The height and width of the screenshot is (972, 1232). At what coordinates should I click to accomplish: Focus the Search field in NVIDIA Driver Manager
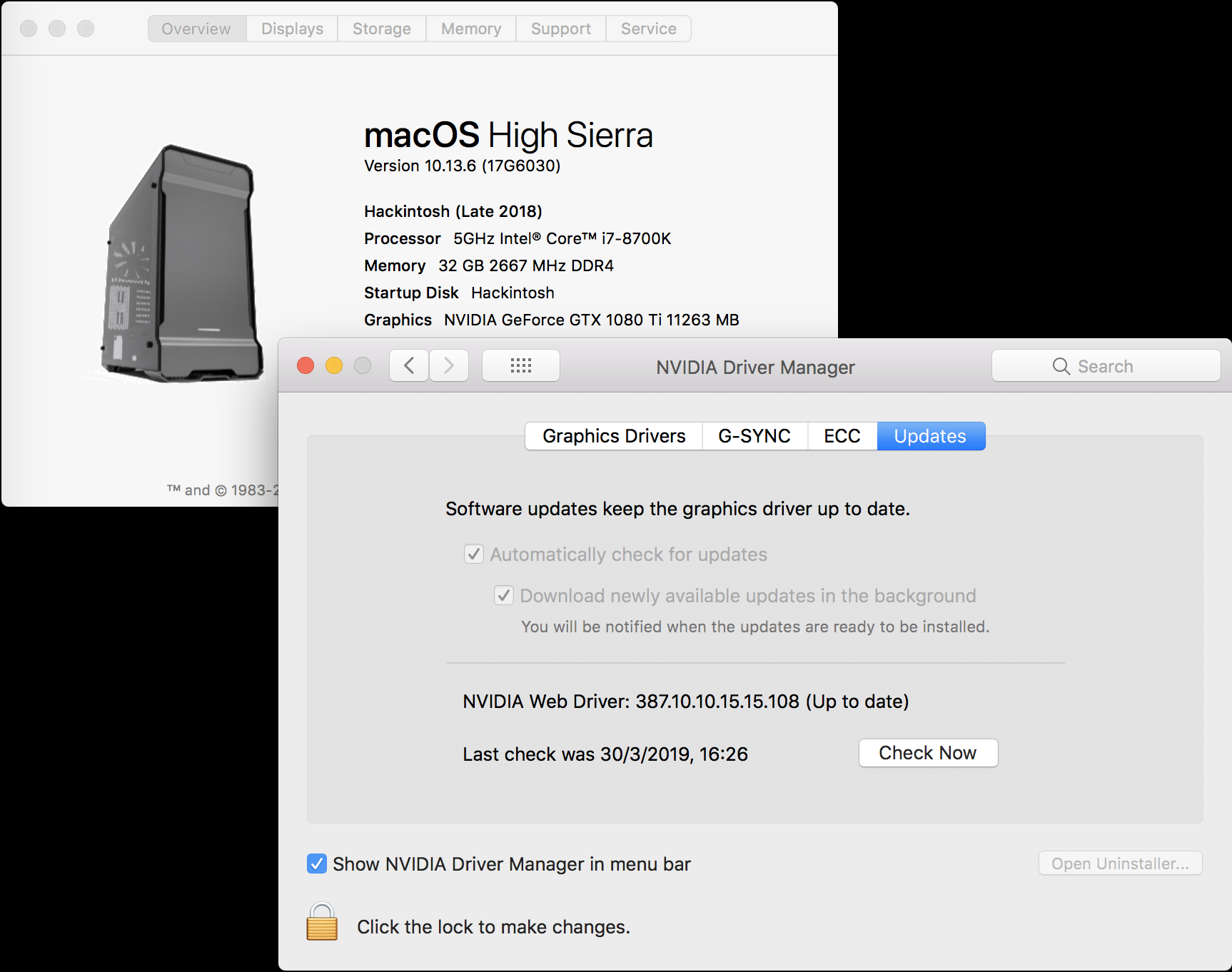click(x=1106, y=366)
